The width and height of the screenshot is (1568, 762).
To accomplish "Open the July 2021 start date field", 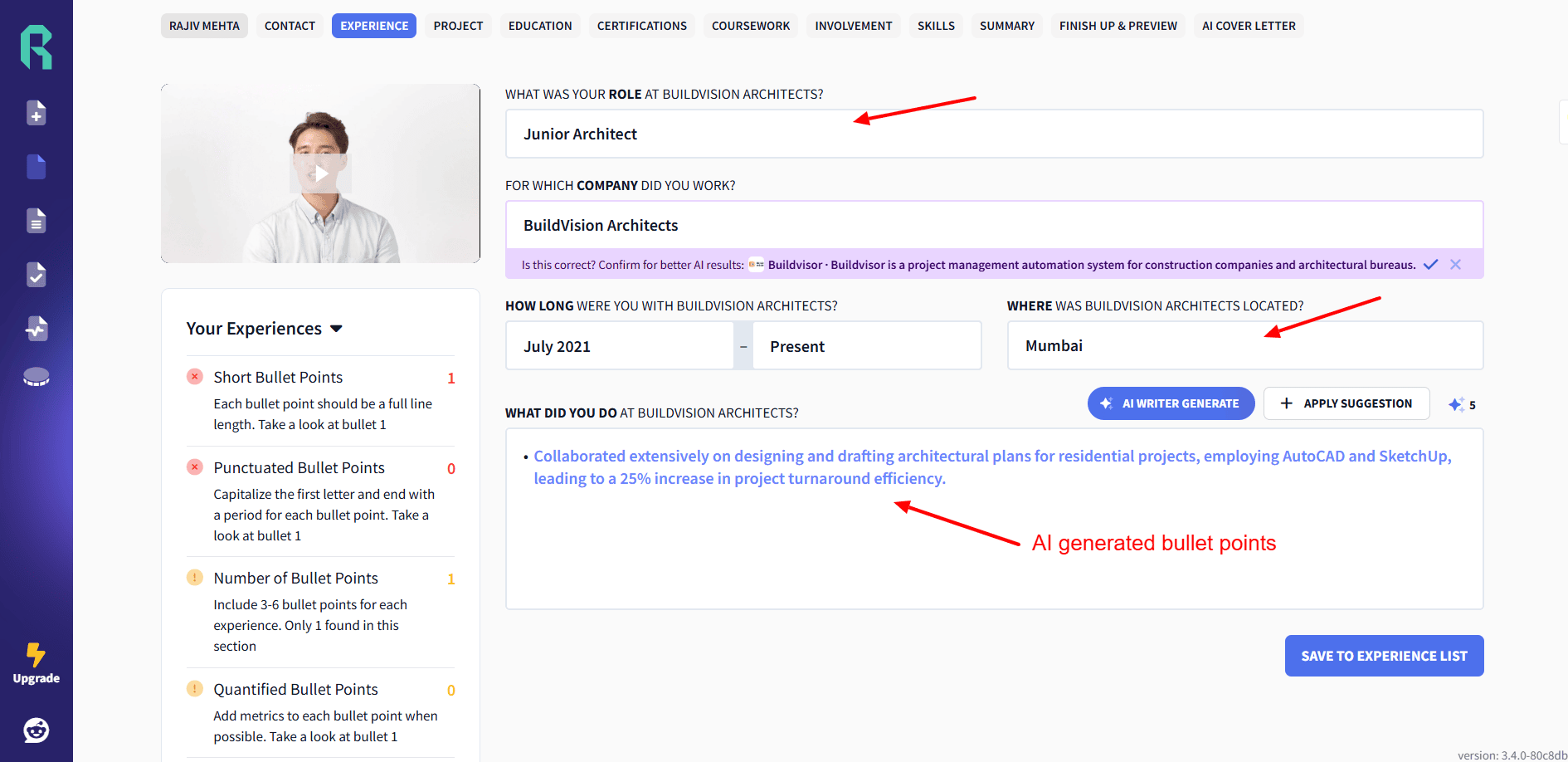I will (619, 346).
